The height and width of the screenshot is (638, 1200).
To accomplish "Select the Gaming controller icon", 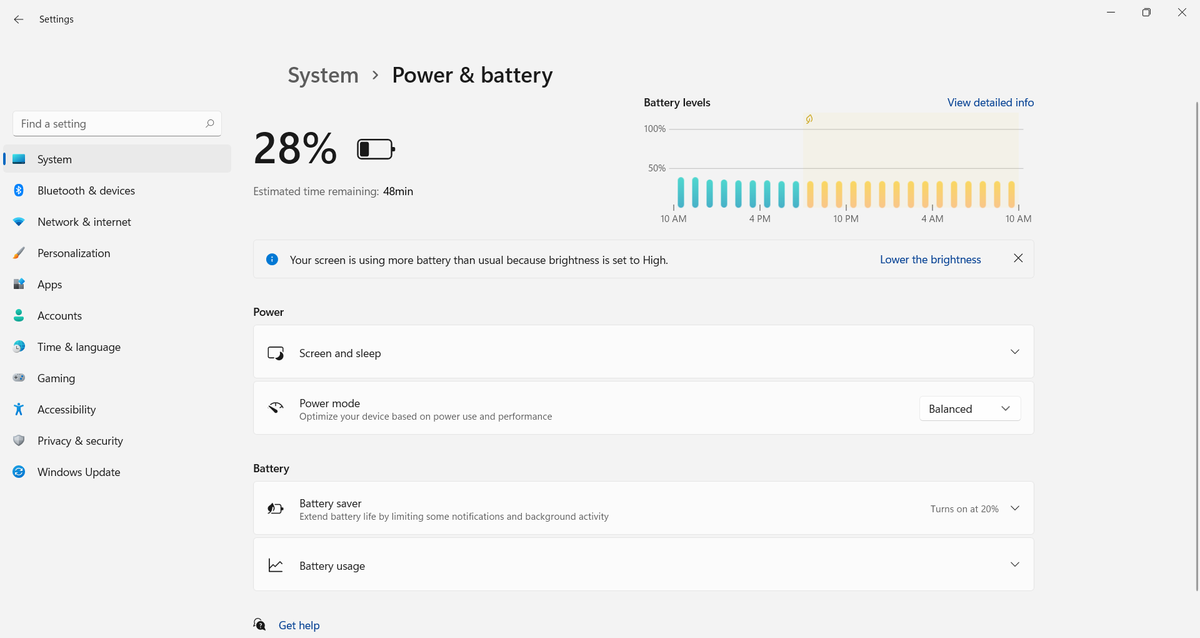I will tap(19, 378).
